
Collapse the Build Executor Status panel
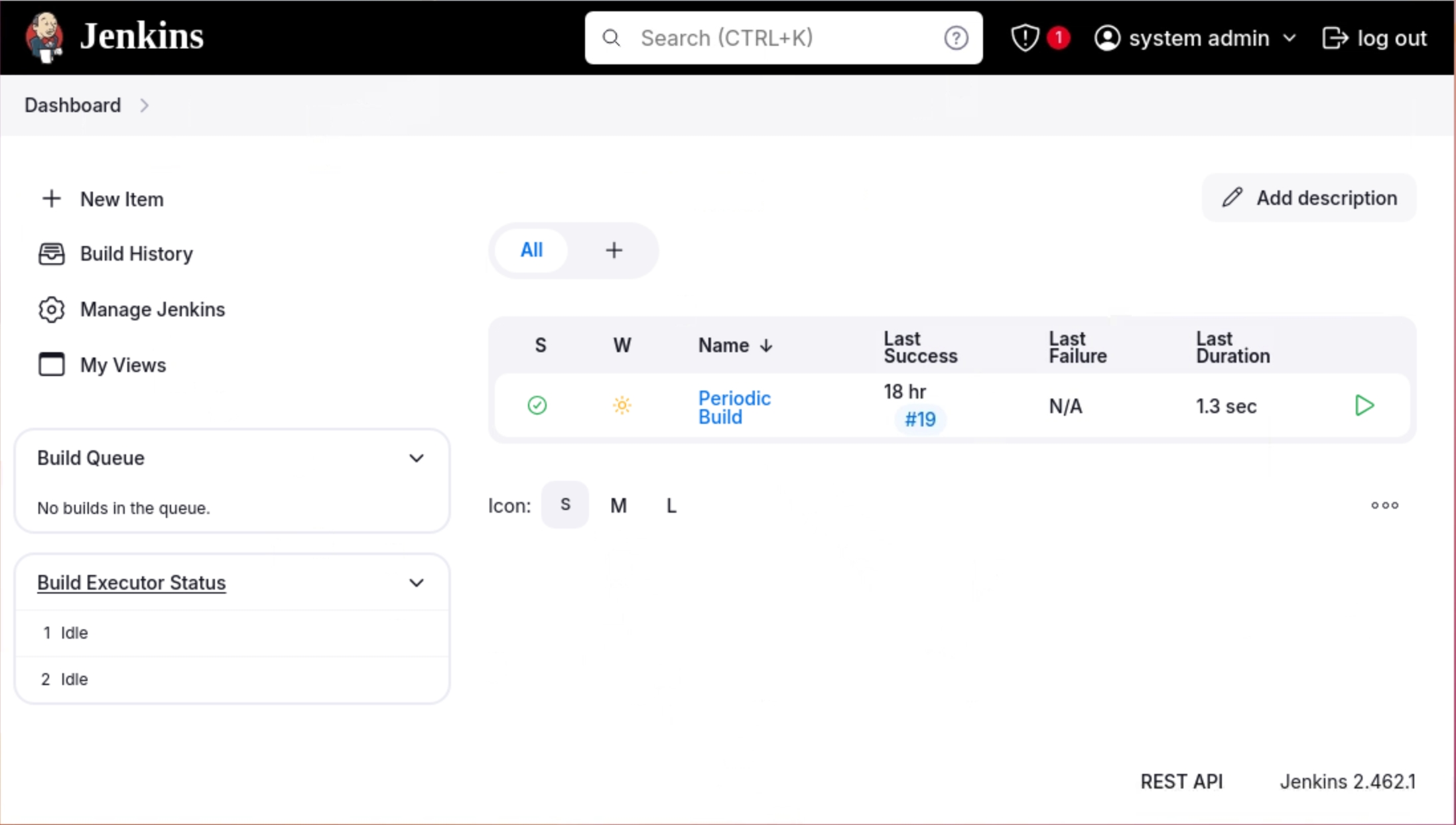point(416,583)
